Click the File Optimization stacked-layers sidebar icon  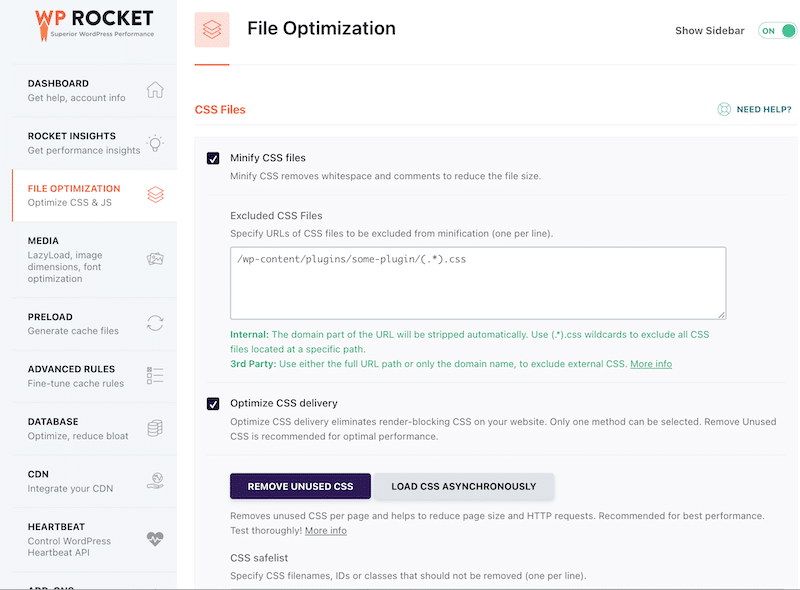pos(155,195)
